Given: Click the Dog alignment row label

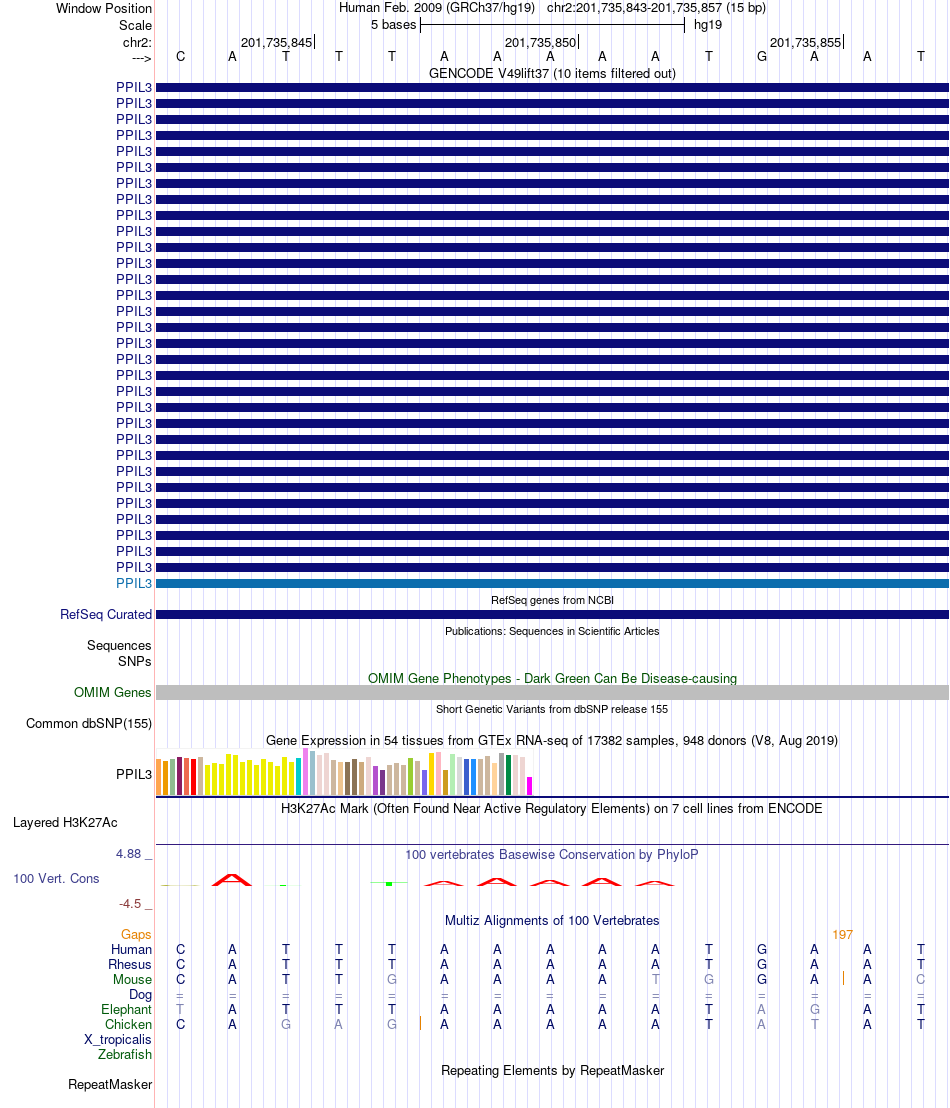Looking at the screenshot, I should pyautogui.click(x=140, y=995).
